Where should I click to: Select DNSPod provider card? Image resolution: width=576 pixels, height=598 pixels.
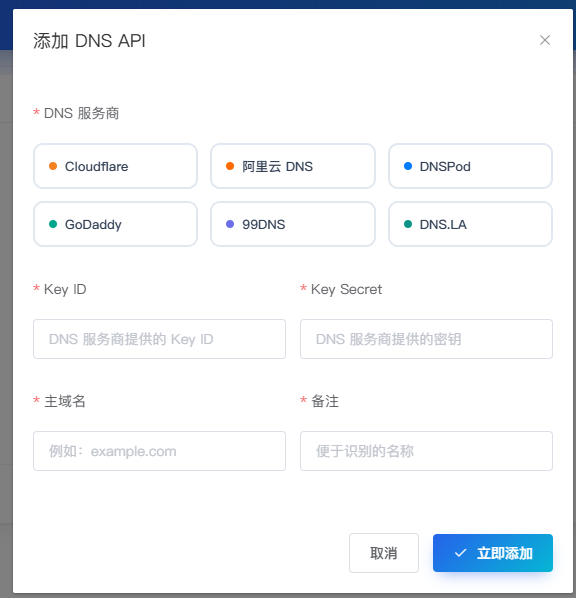coord(470,166)
